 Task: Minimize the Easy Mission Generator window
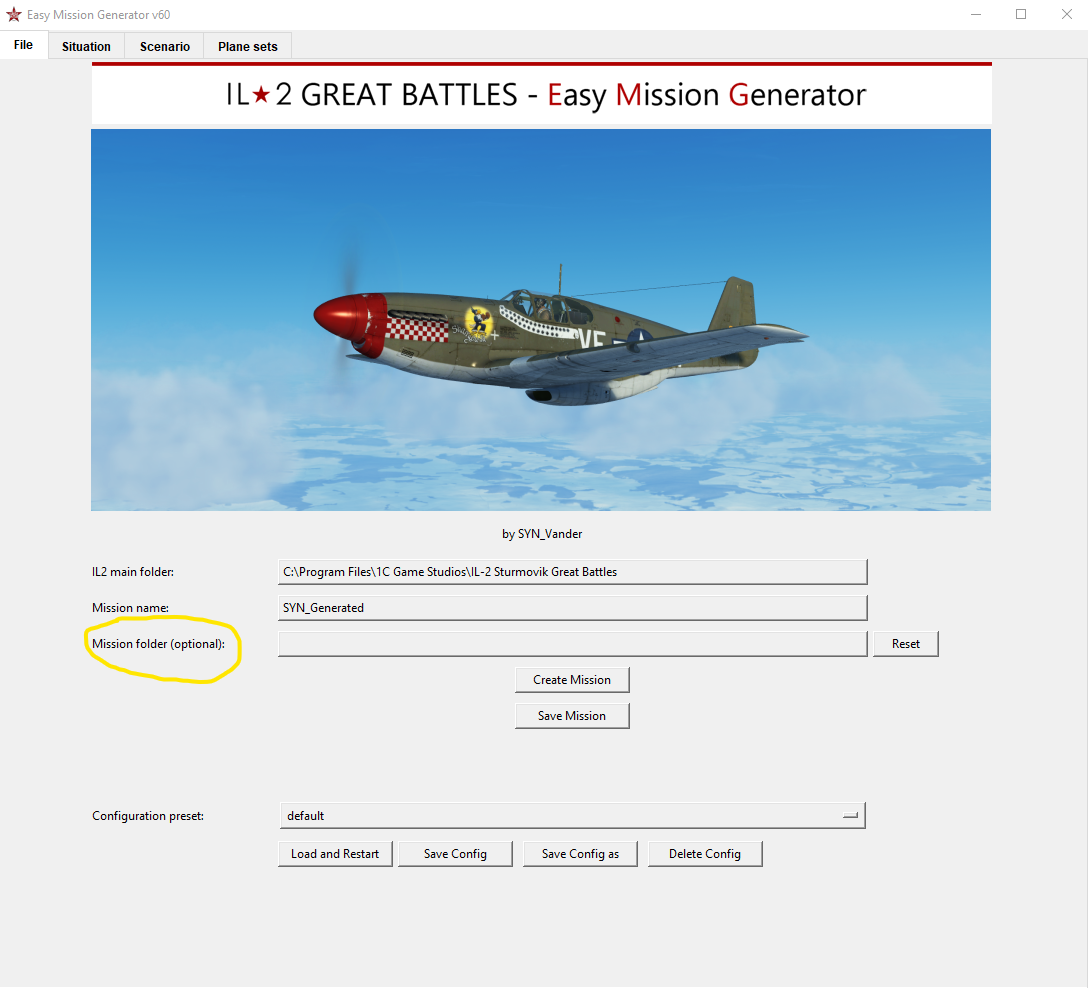(976, 15)
